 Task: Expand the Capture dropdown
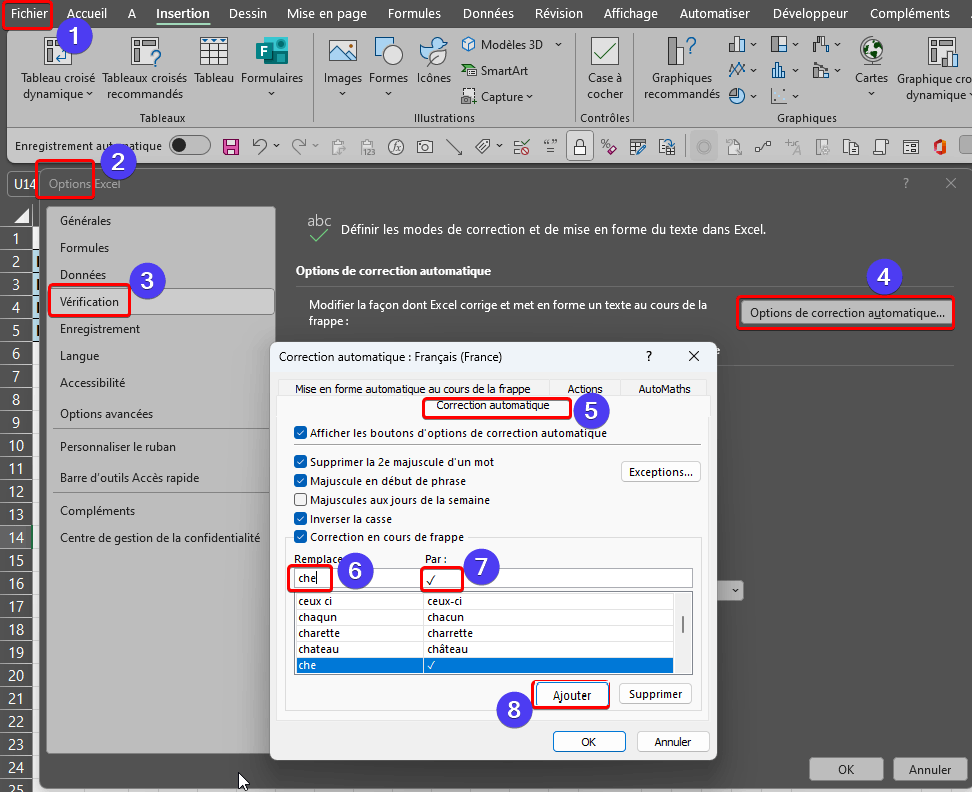(529, 97)
